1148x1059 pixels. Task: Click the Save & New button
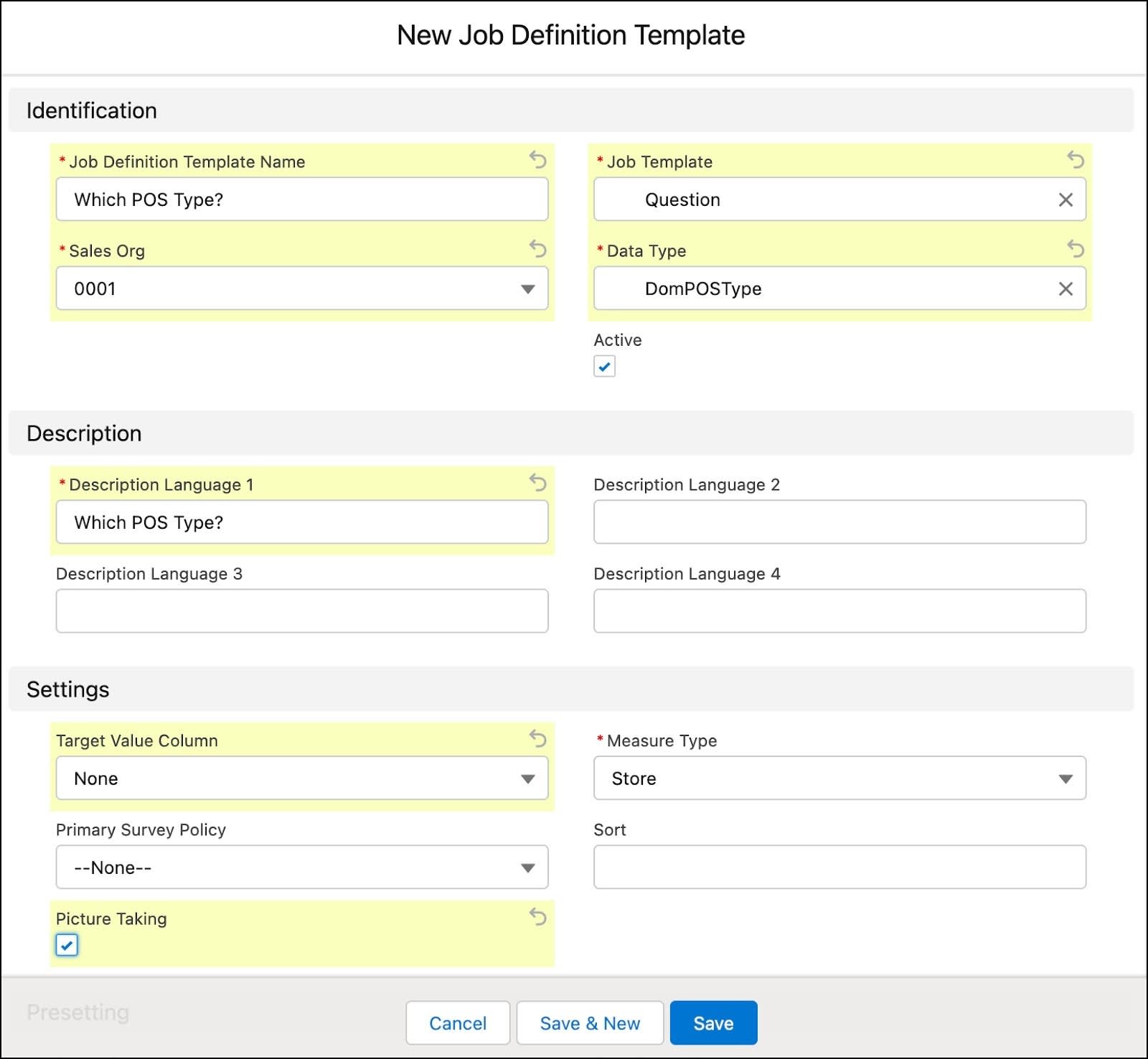tap(590, 1023)
